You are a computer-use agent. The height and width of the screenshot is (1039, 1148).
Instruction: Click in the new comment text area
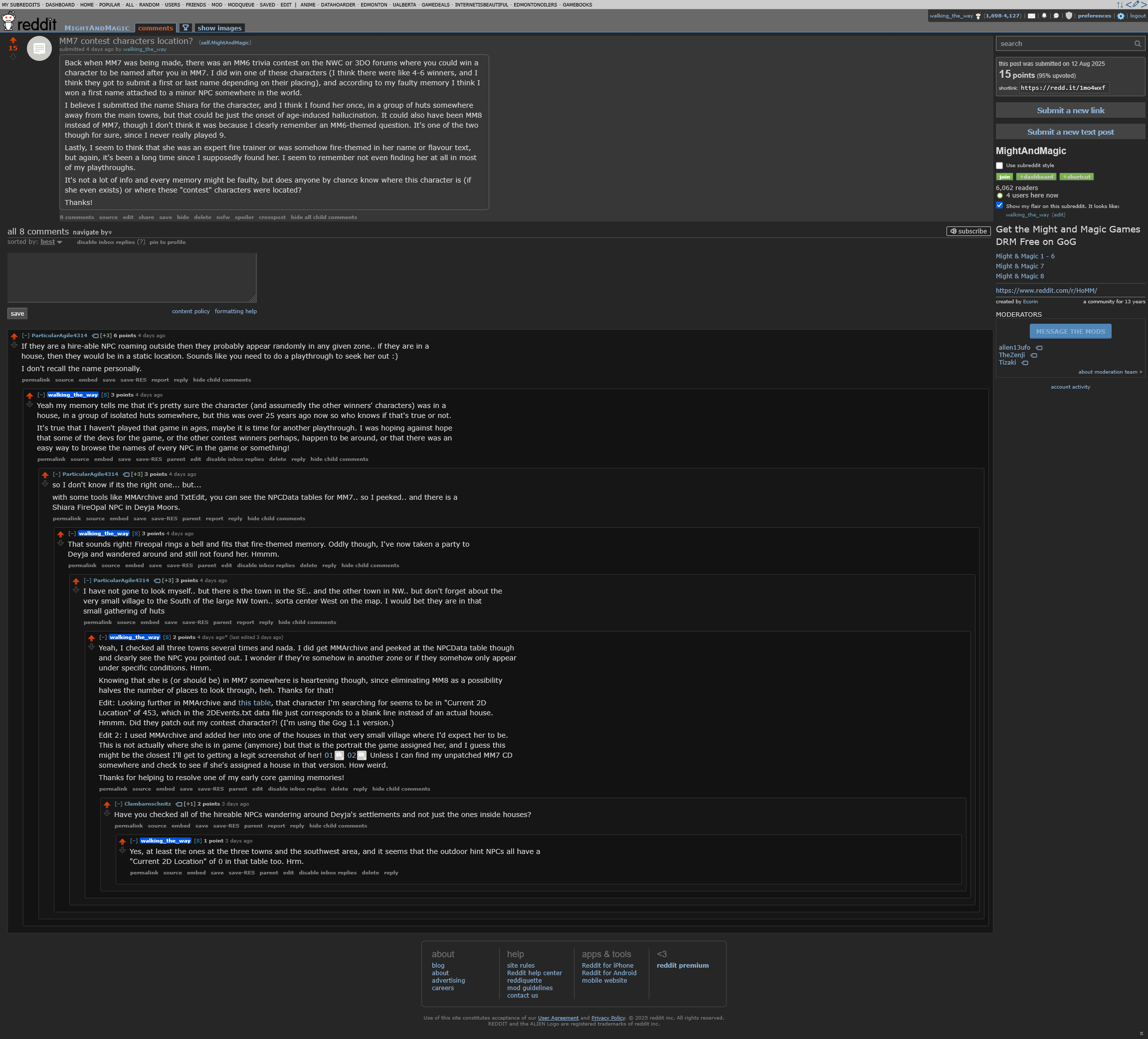pos(132,278)
